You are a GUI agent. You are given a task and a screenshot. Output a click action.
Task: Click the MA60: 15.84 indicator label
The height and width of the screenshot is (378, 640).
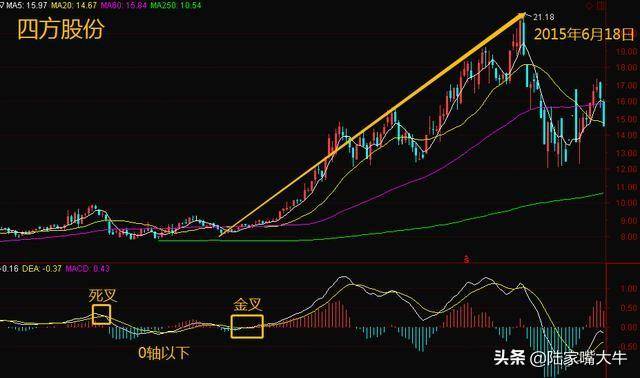pyautogui.click(x=123, y=6)
